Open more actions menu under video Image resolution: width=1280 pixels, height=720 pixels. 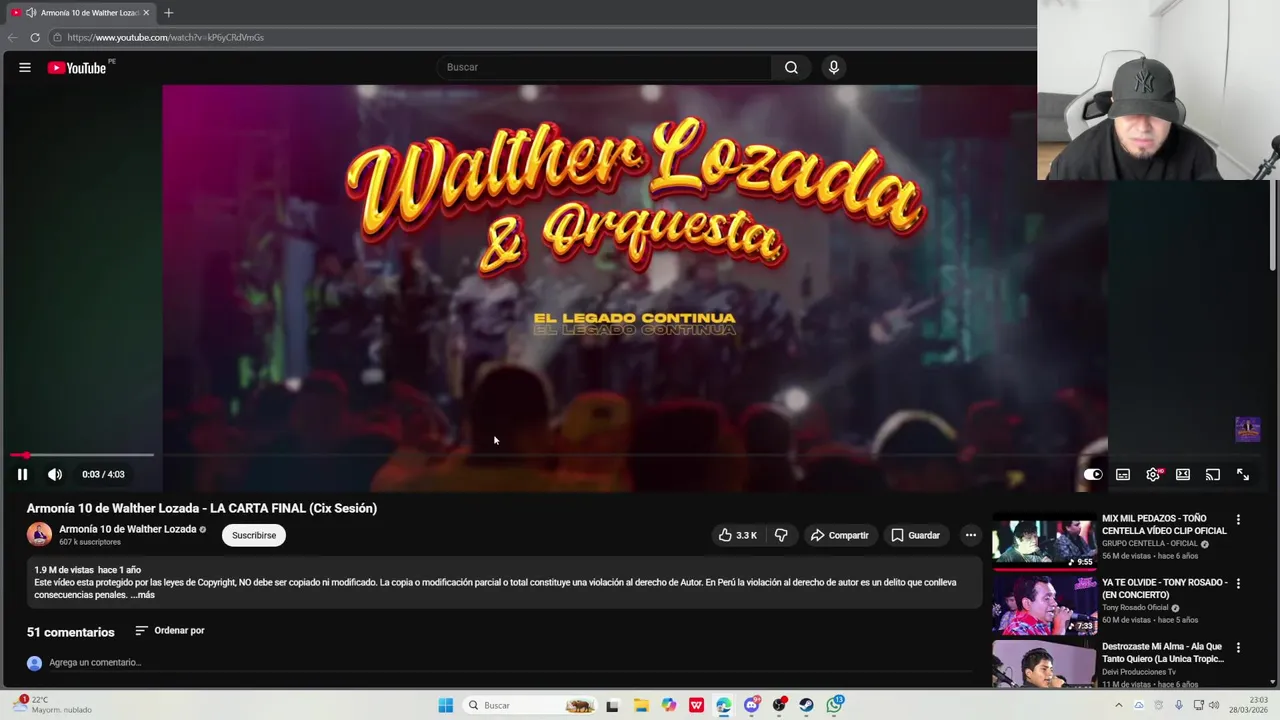(970, 535)
